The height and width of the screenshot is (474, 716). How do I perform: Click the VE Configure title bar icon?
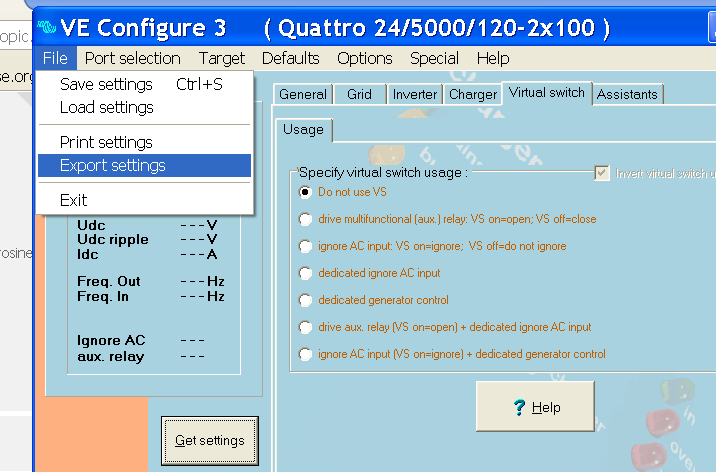click(x=46, y=27)
